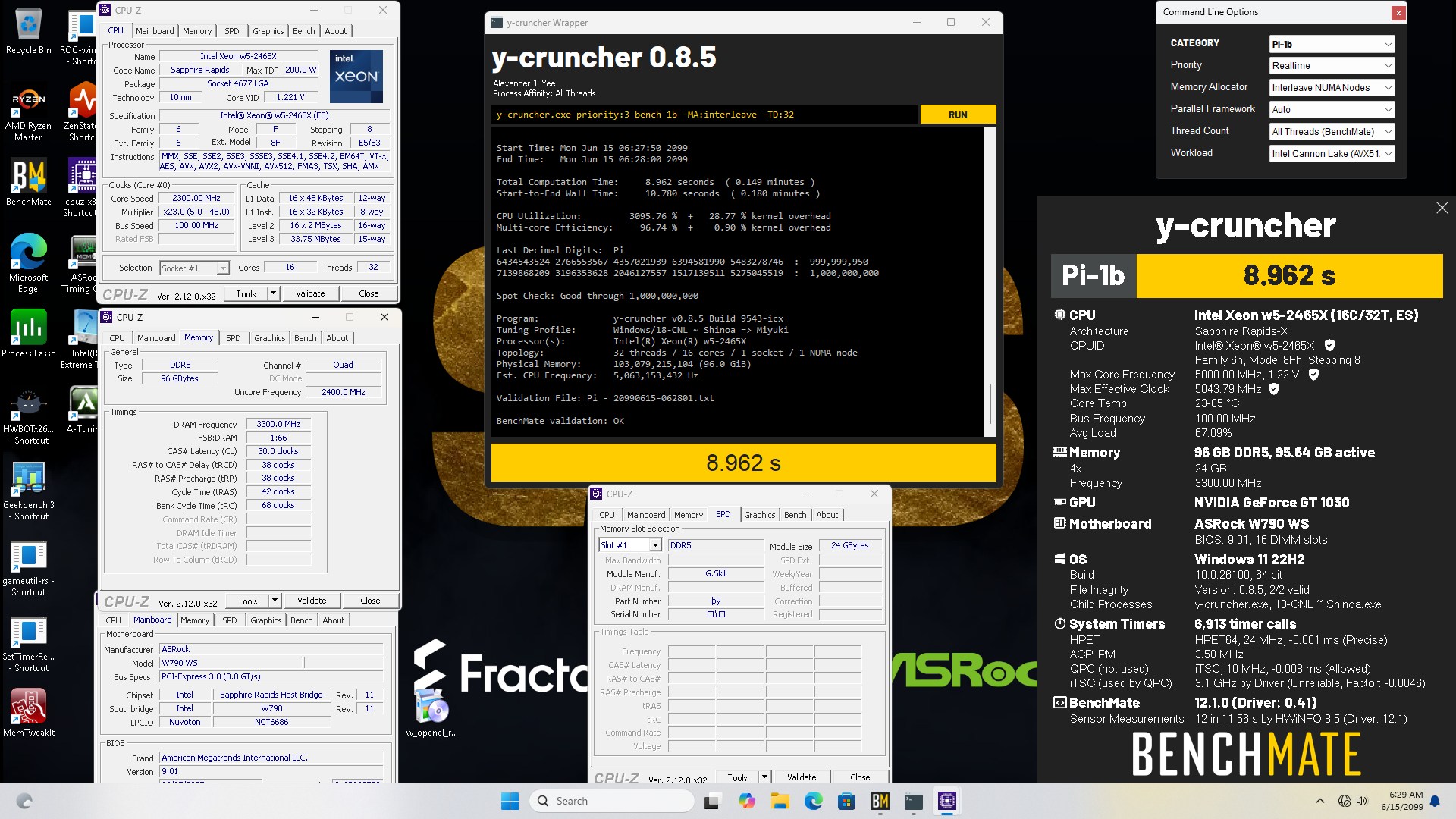Screen dimensions: 1456x819
Task: Show hidden system tray icons
Action: click(x=1319, y=801)
